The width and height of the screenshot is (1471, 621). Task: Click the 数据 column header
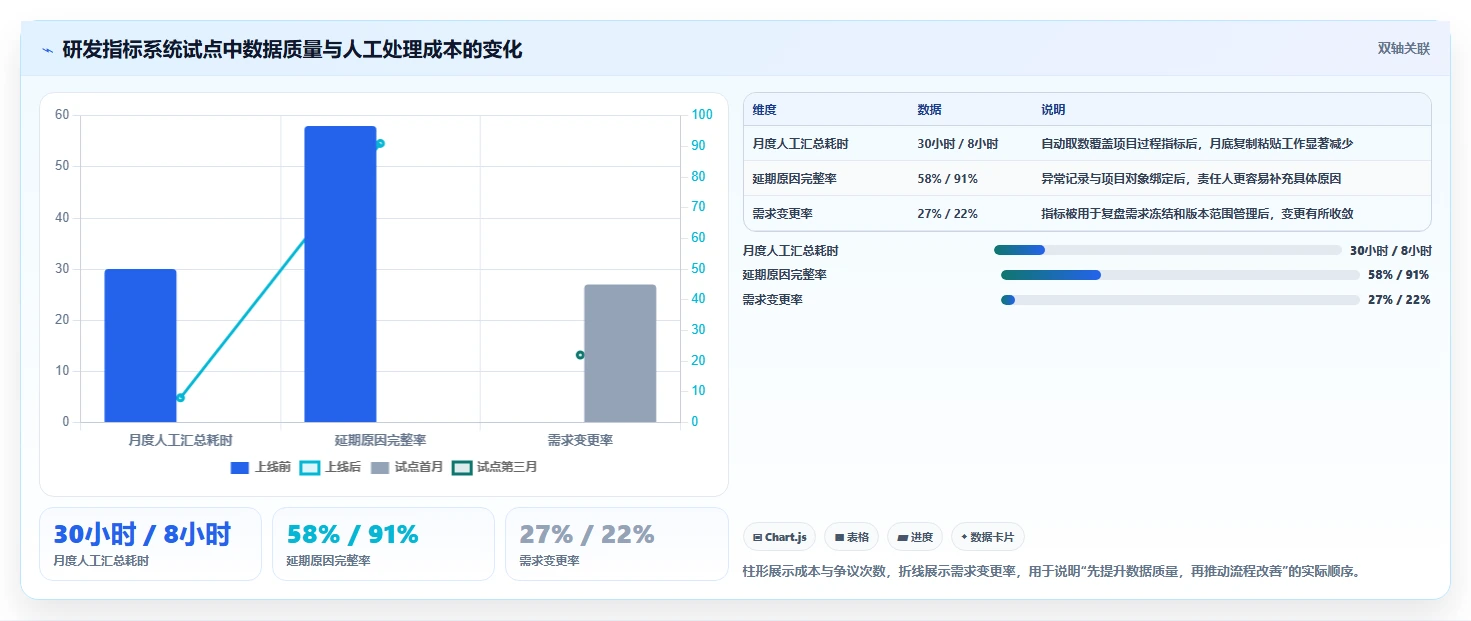coord(929,110)
